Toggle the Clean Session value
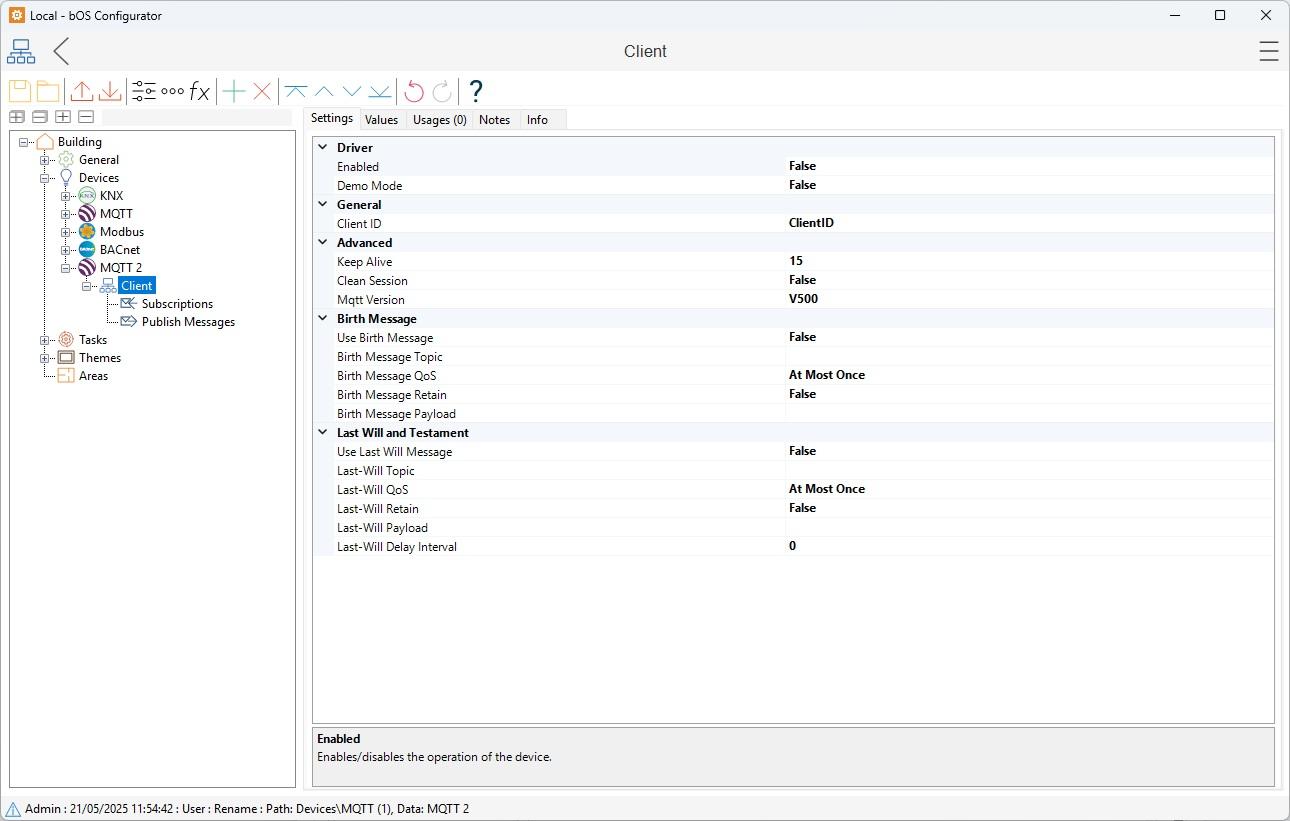The height and width of the screenshot is (821, 1290). click(x=1029, y=280)
